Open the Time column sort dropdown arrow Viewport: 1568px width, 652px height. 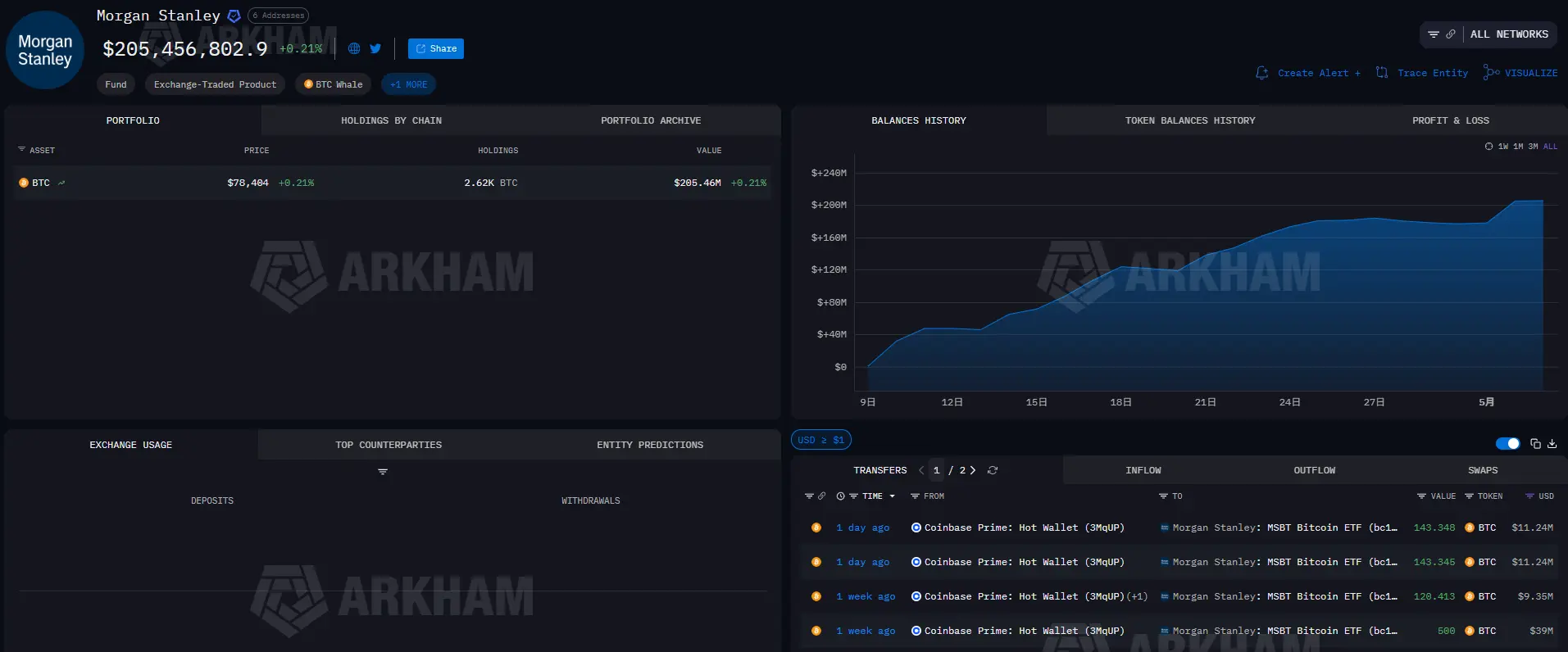[893, 496]
